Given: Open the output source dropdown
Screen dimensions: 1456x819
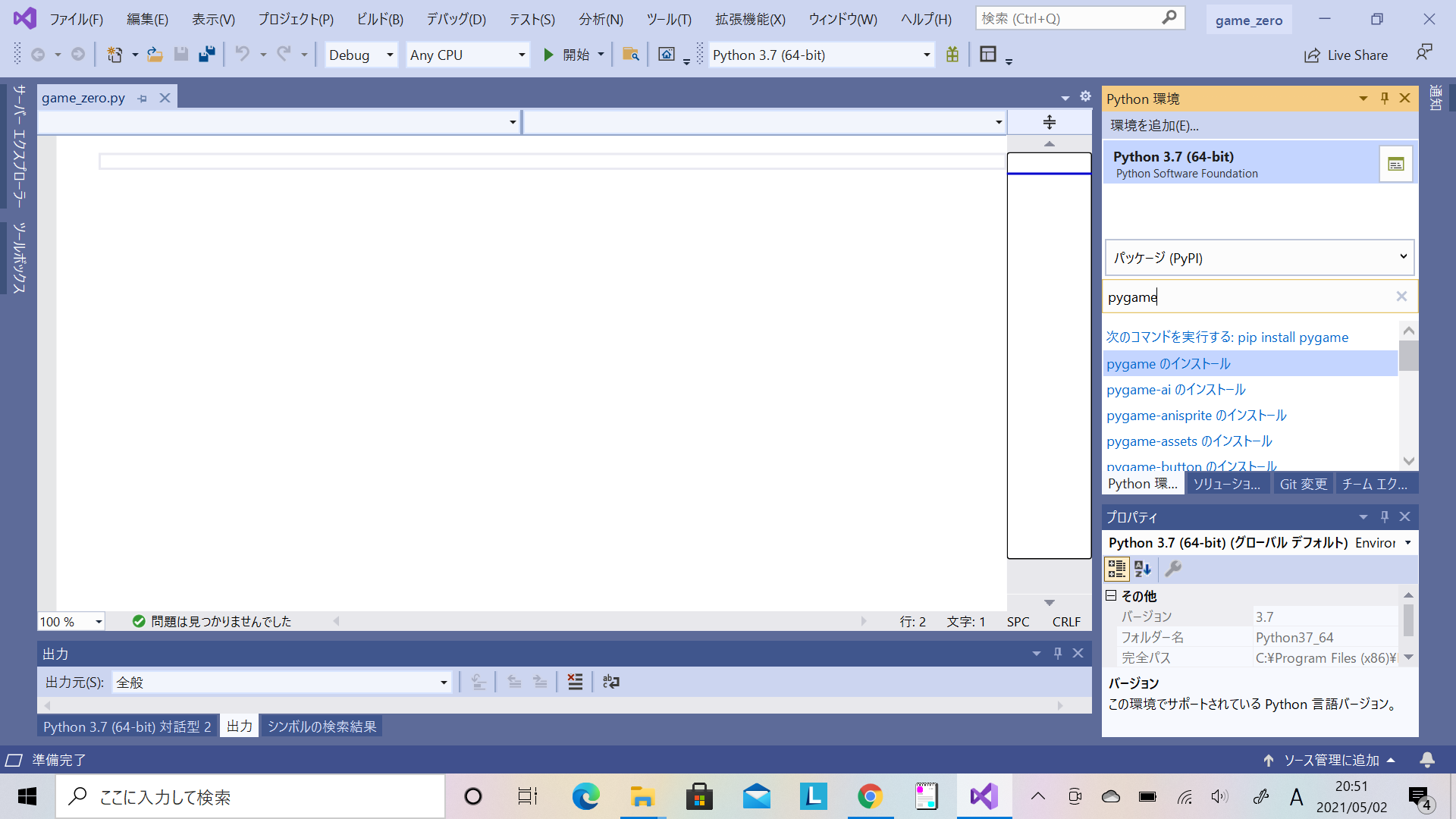Looking at the screenshot, I should 281,682.
